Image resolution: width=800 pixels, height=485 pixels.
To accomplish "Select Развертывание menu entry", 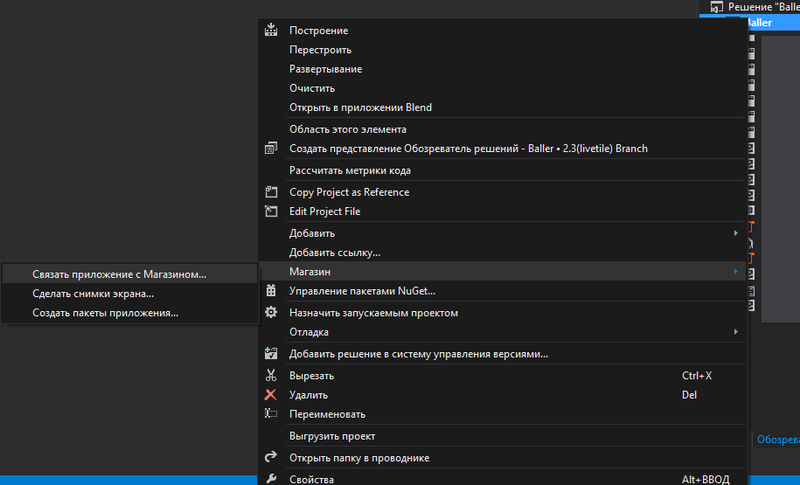I will click(503, 69).
